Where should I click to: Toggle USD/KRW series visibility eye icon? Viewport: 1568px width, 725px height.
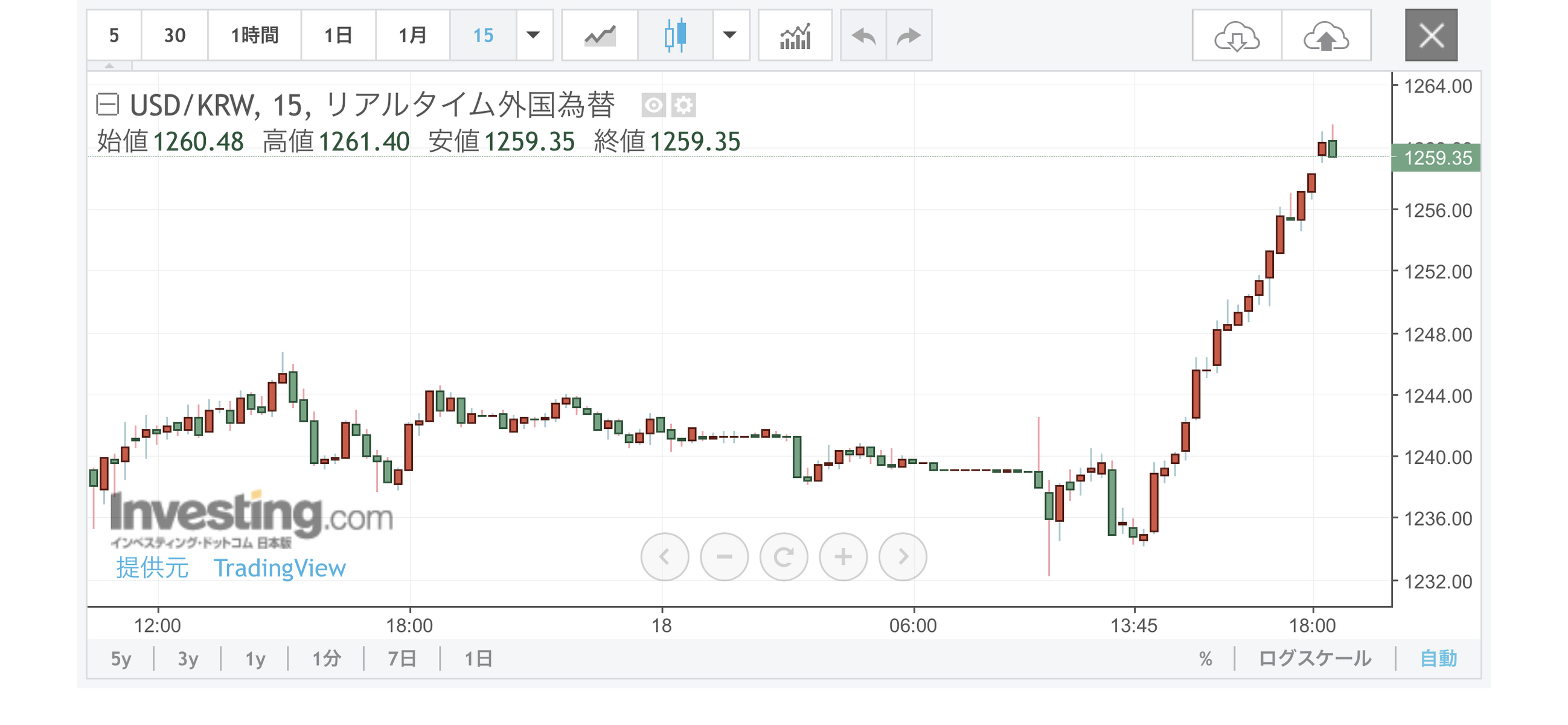pos(654,105)
